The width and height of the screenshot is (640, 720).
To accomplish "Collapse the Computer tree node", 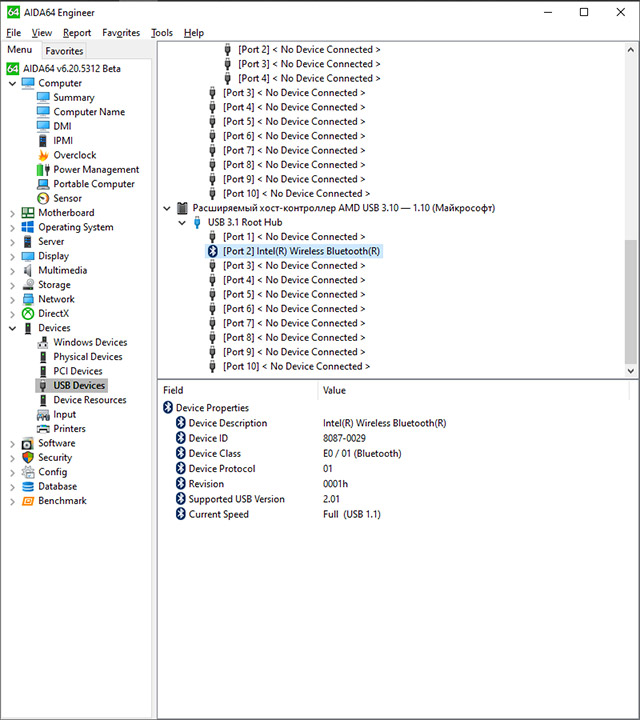I will point(12,83).
